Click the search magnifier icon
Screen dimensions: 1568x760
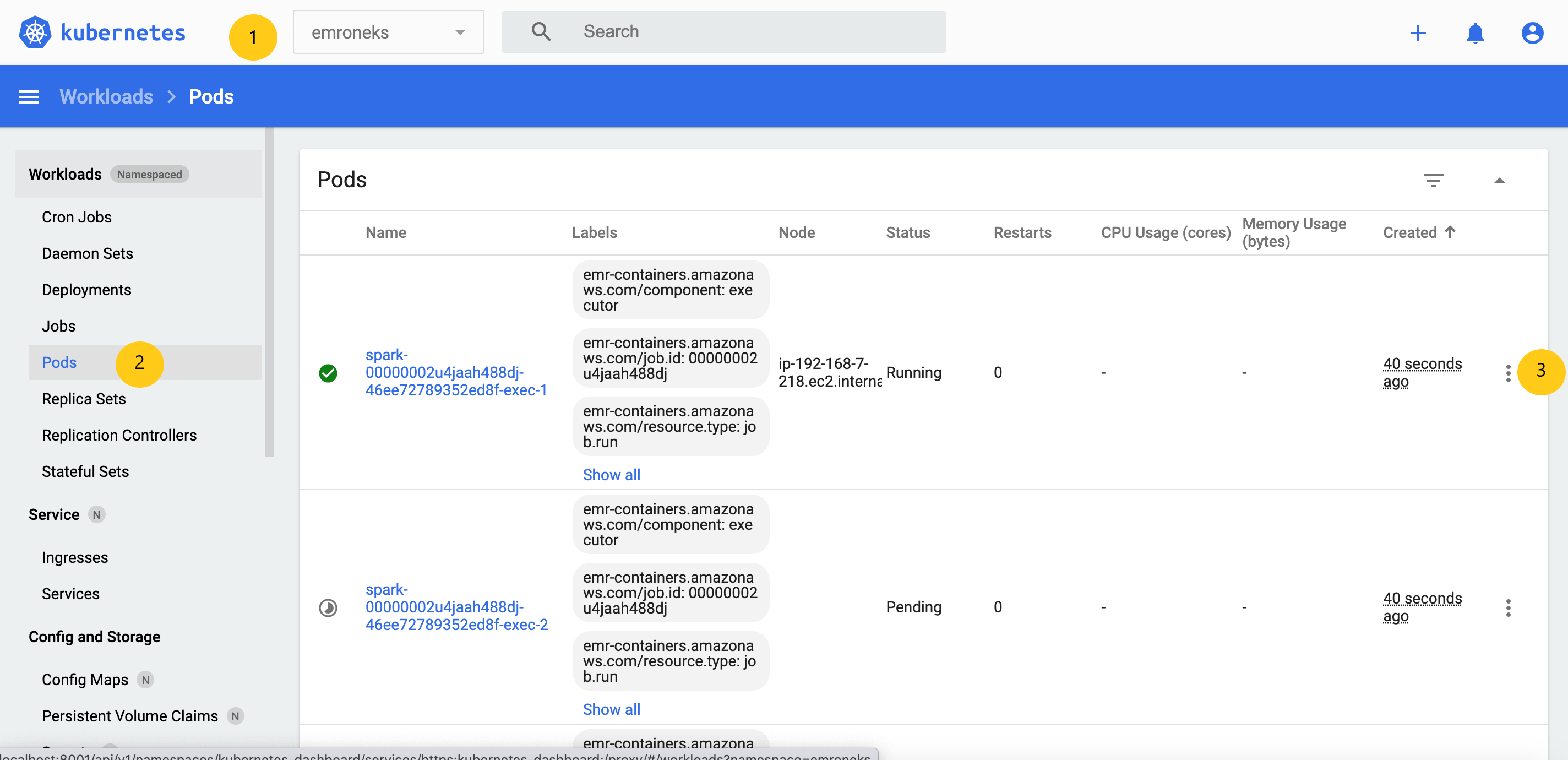coord(541,32)
